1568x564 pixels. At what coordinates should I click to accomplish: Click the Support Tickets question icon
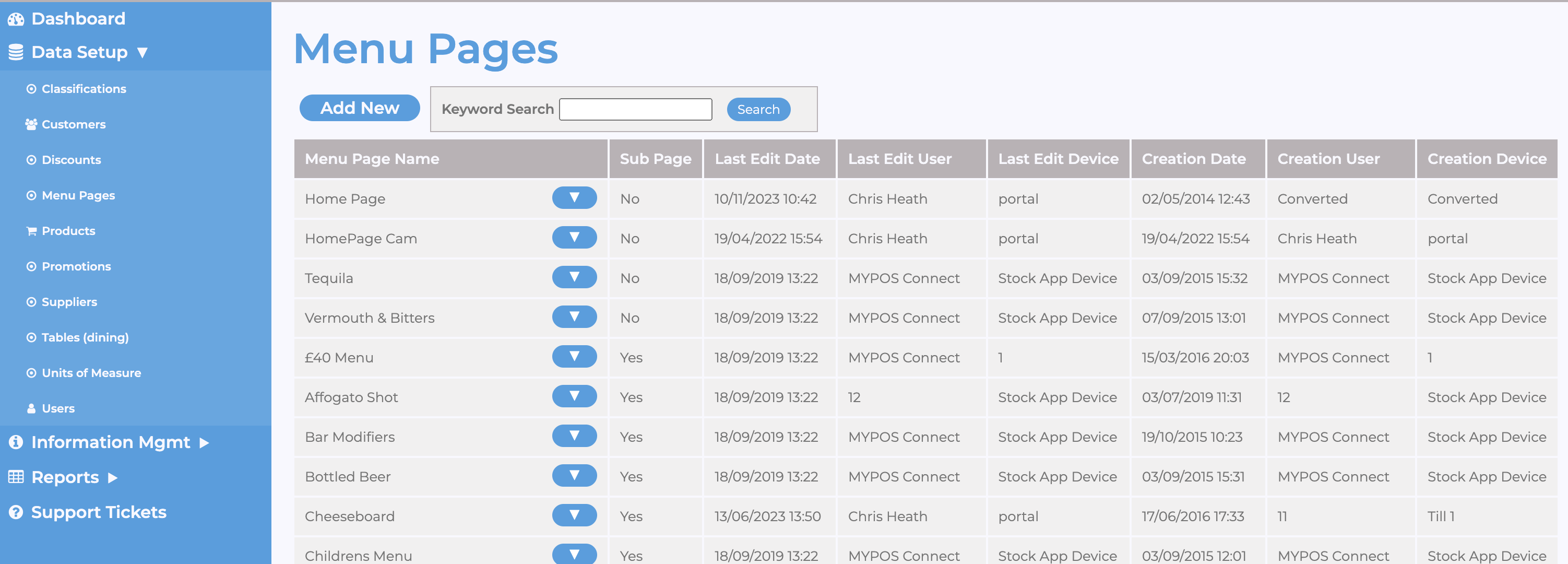point(16,512)
